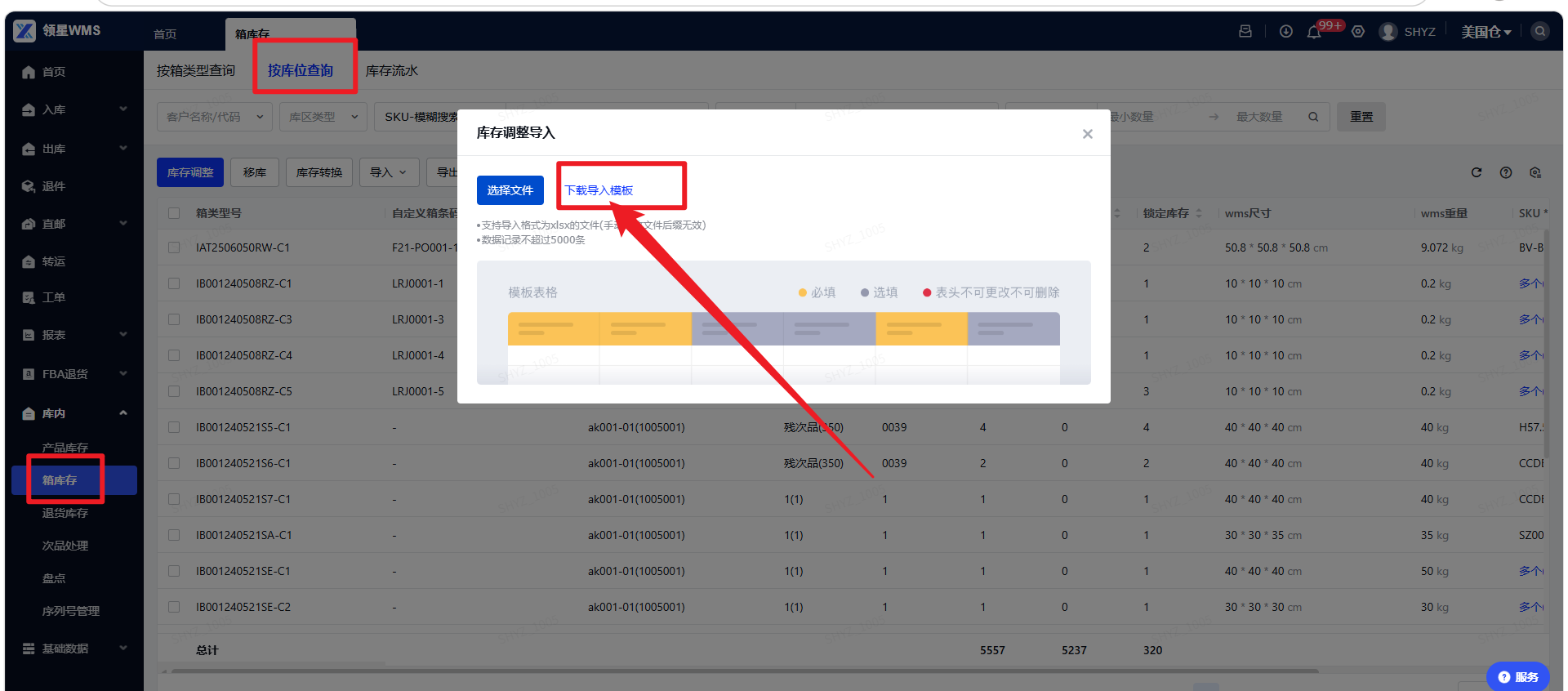Image resolution: width=1568 pixels, height=691 pixels.
Task: Refresh the table with the reload icon
Action: pos(1477,172)
